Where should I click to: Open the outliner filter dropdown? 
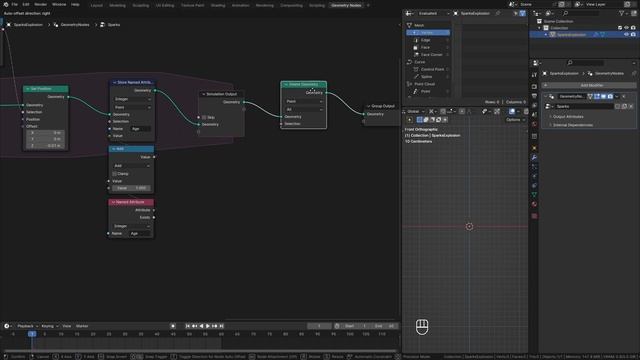[623, 13]
